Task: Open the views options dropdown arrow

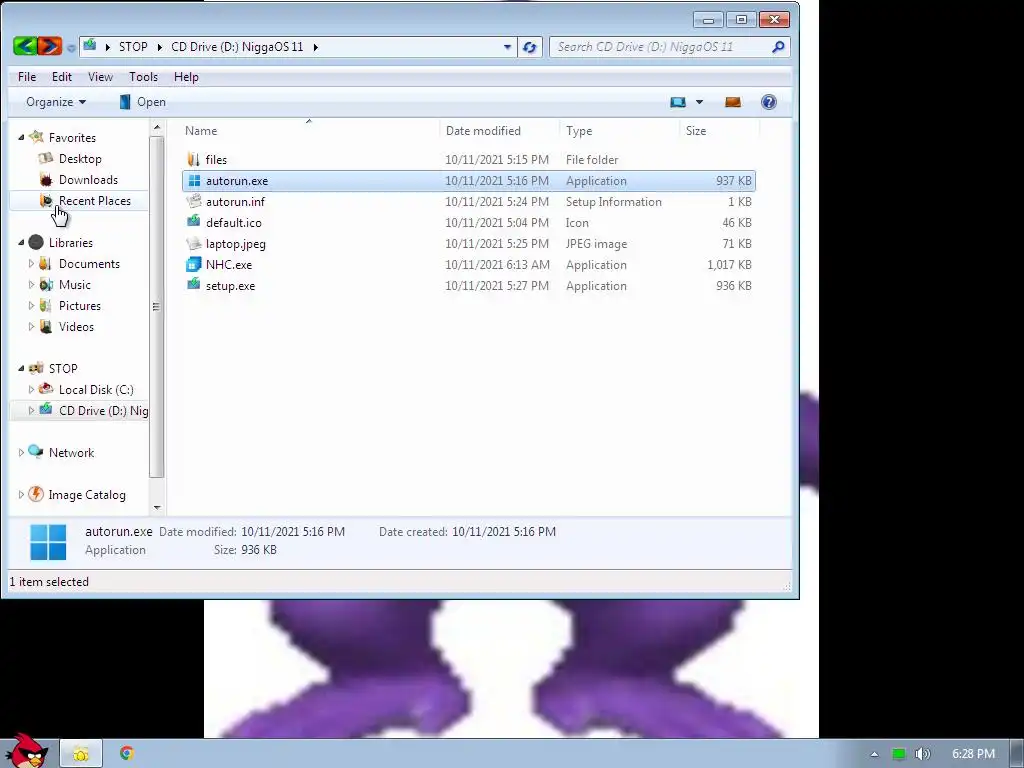Action: pos(699,102)
